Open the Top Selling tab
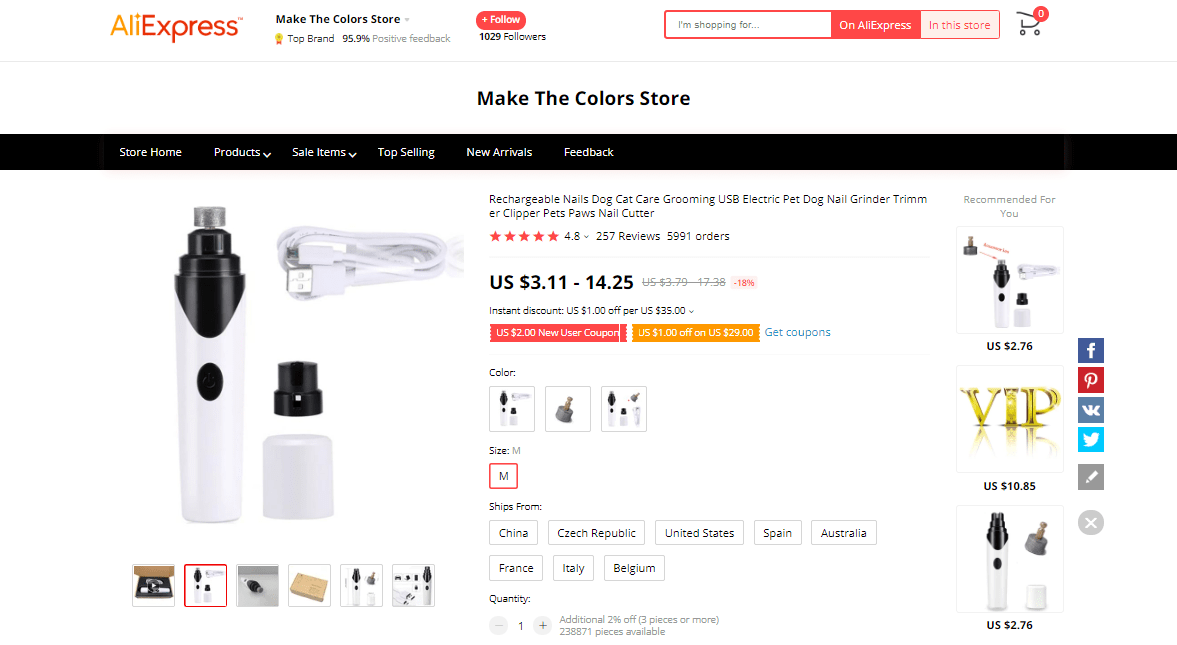This screenshot has height=645, width=1177. (x=406, y=153)
